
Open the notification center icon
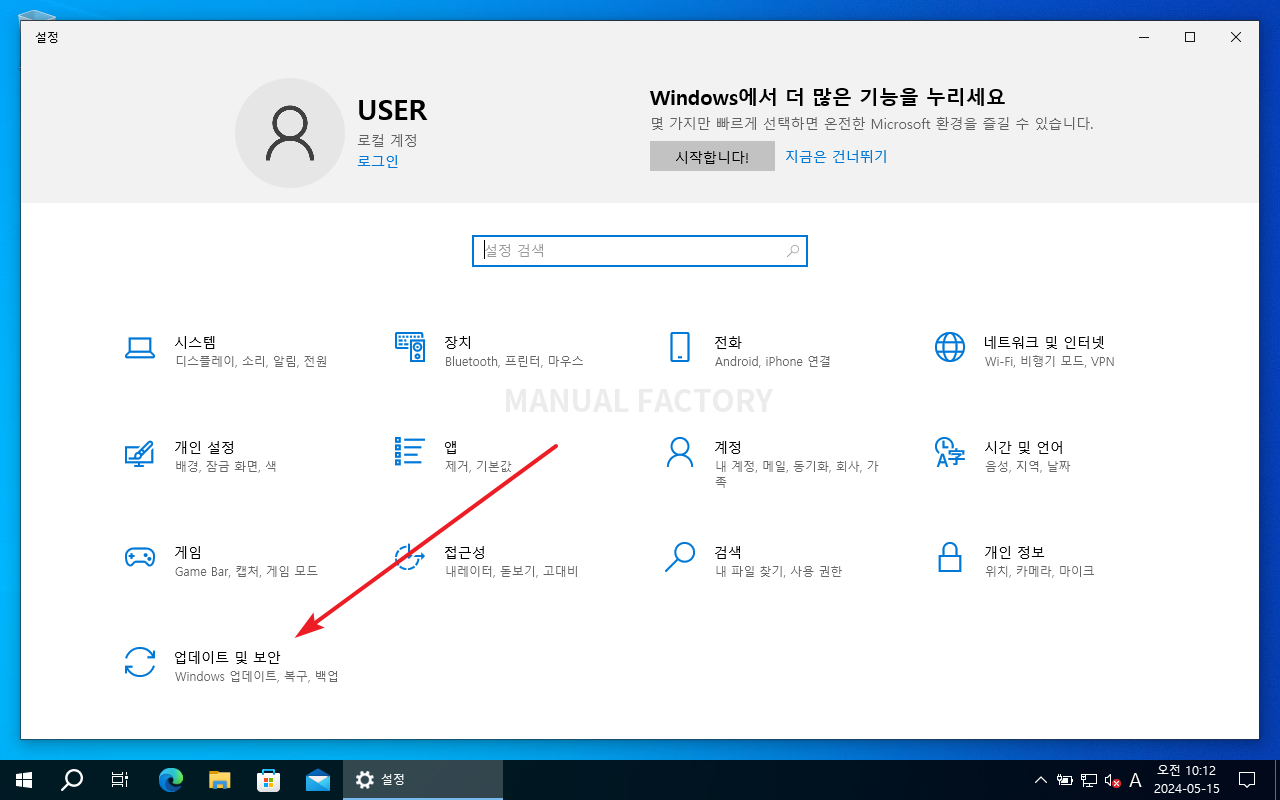(x=1247, y=780)
